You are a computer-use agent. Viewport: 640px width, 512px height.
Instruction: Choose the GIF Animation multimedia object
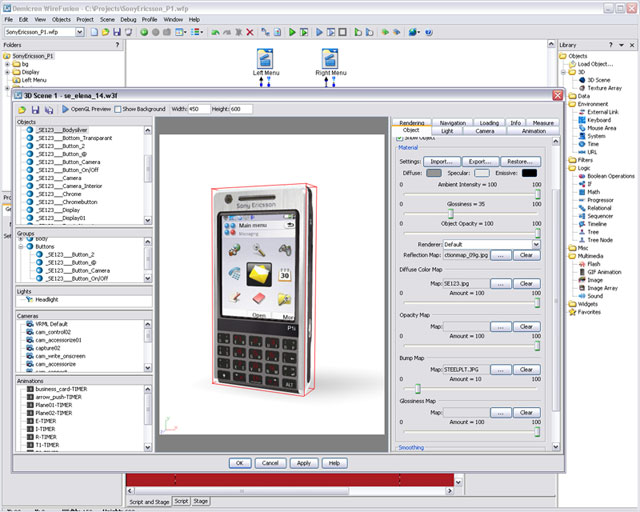click(x=606, y=272)
